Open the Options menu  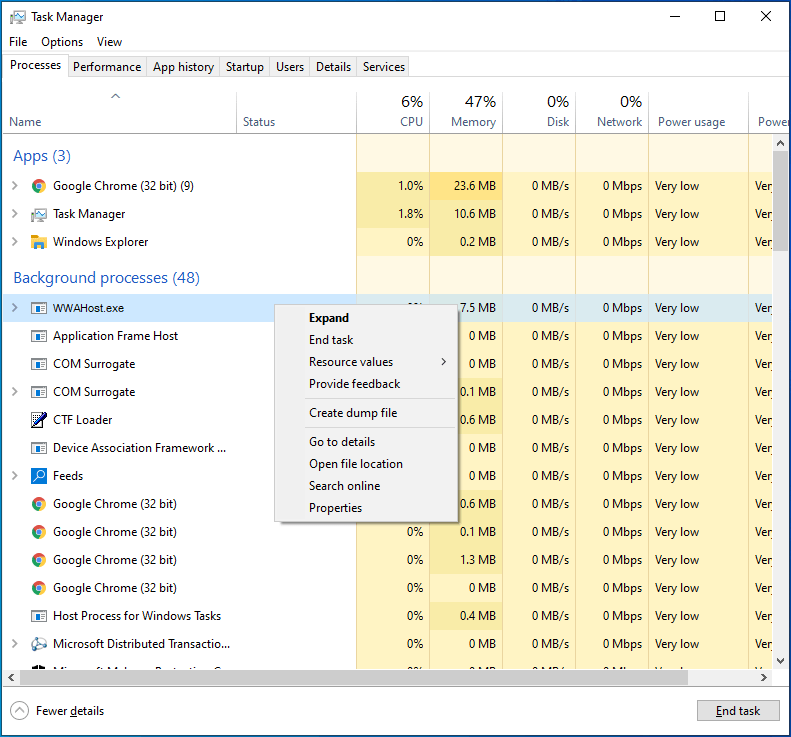[x=62, y=42]
